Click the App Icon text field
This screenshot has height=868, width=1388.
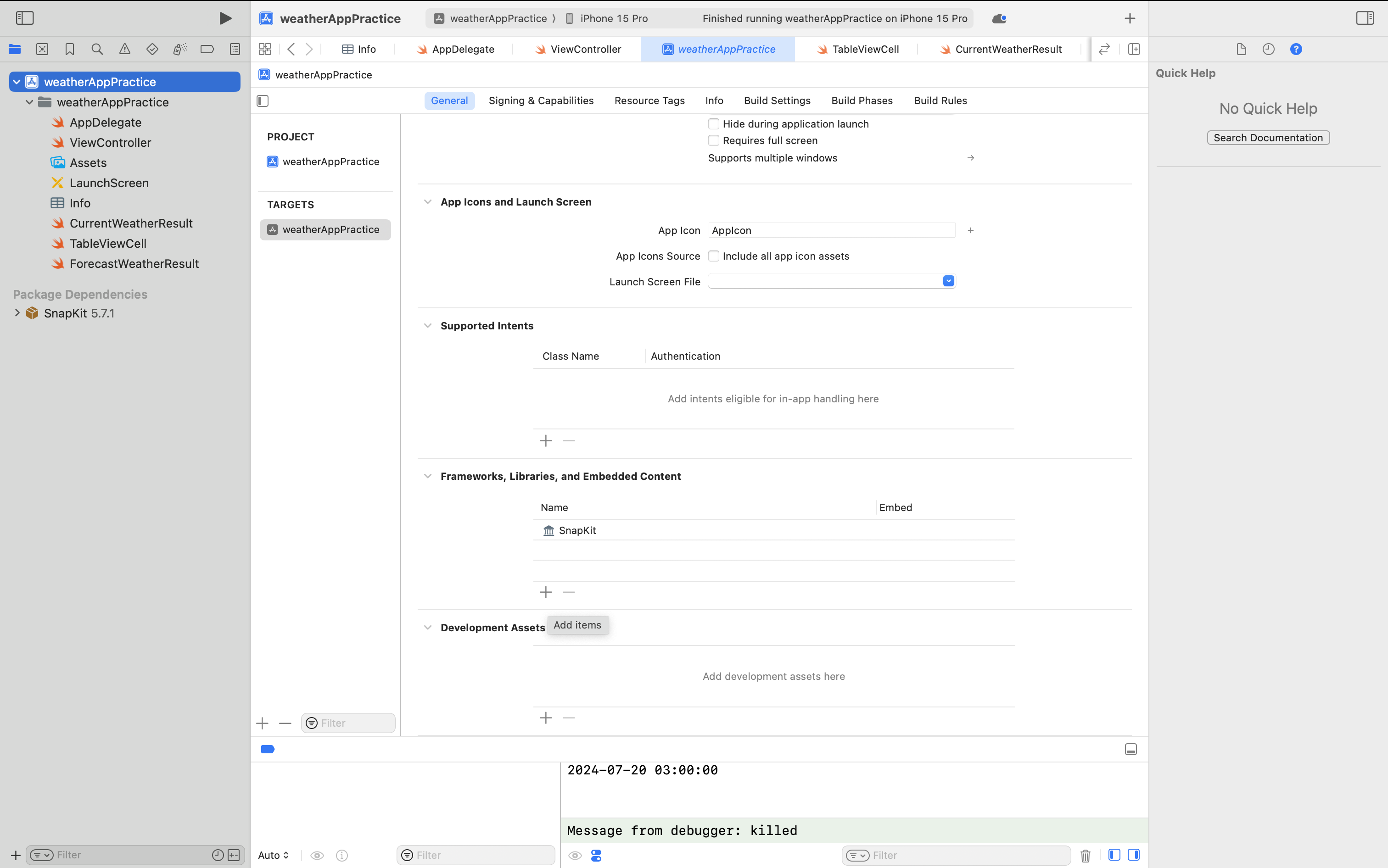(832, 230)
